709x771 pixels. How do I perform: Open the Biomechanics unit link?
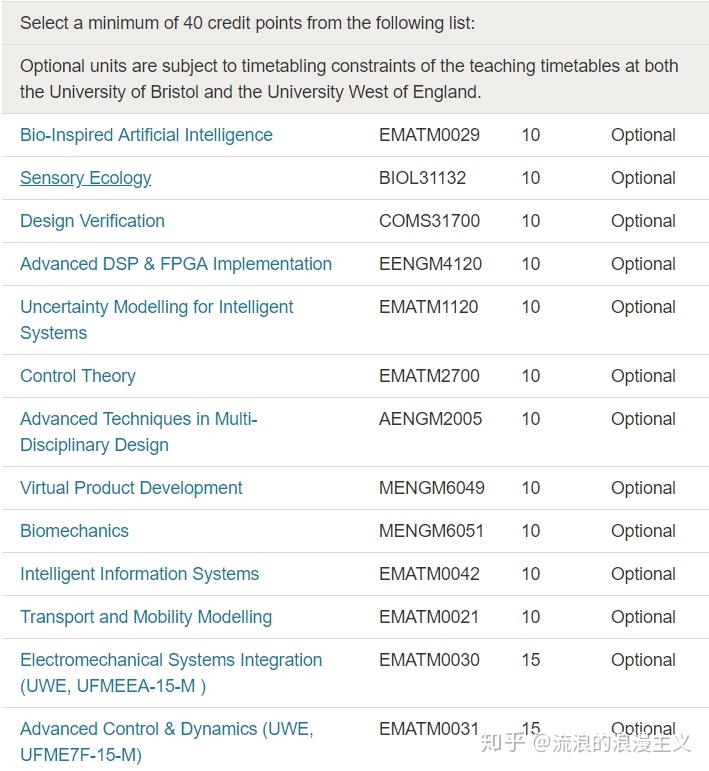pos(74,531)
